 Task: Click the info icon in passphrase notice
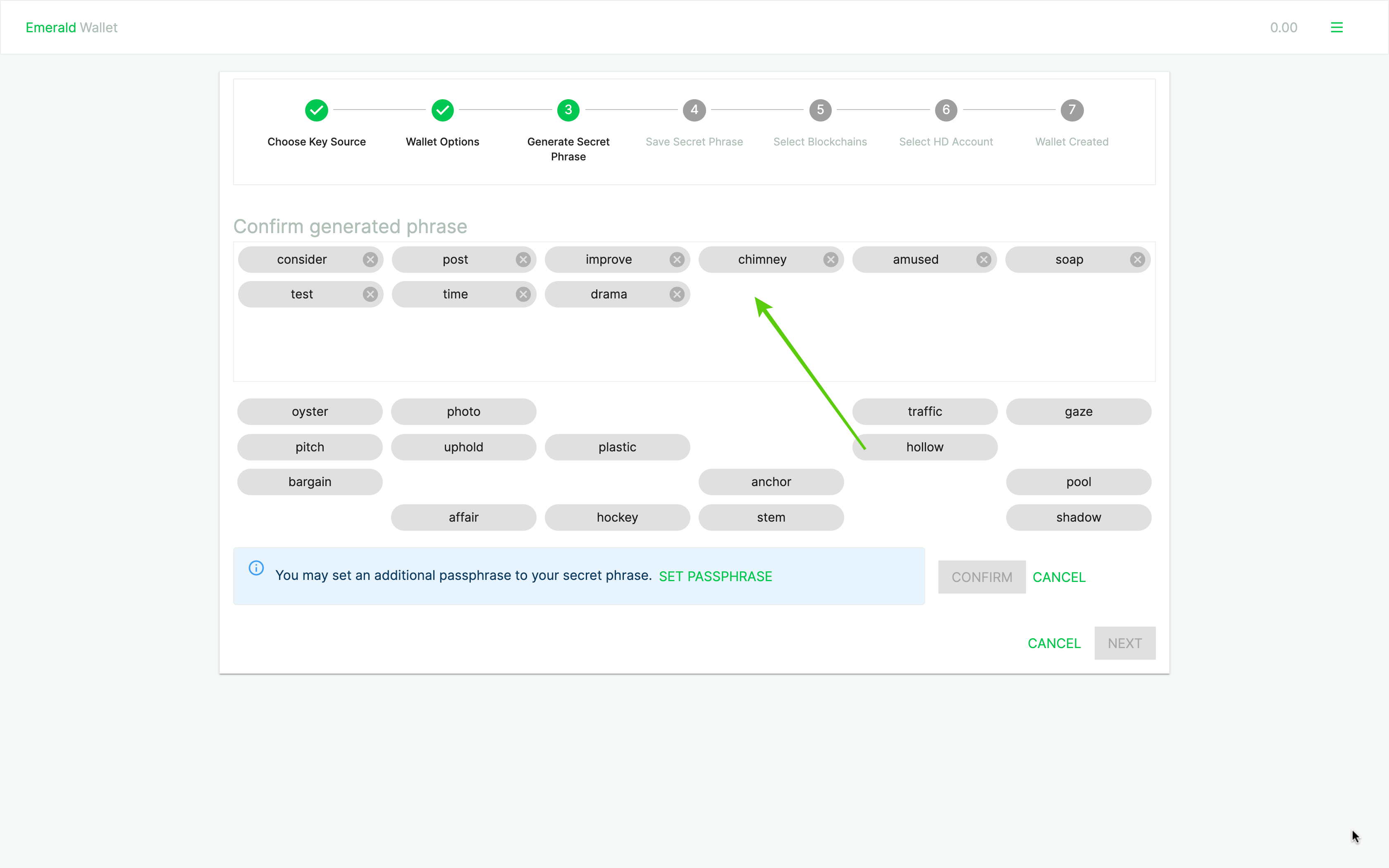(x=256, y=568)
